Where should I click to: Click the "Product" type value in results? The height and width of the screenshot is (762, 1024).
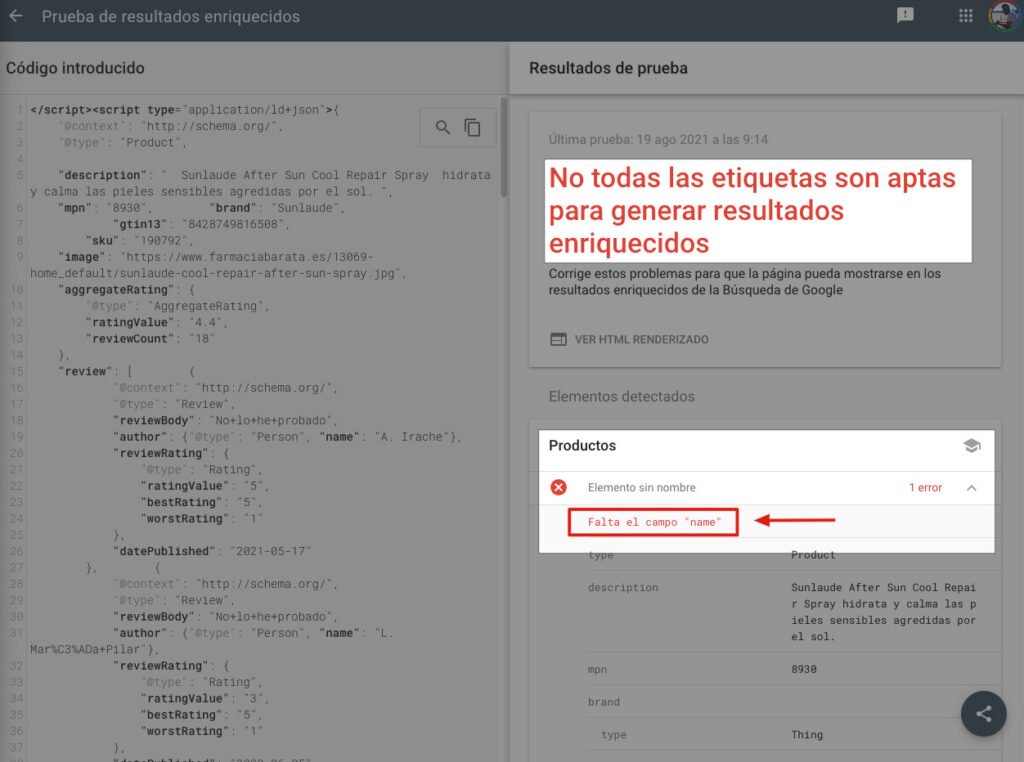tap(813, 555)
